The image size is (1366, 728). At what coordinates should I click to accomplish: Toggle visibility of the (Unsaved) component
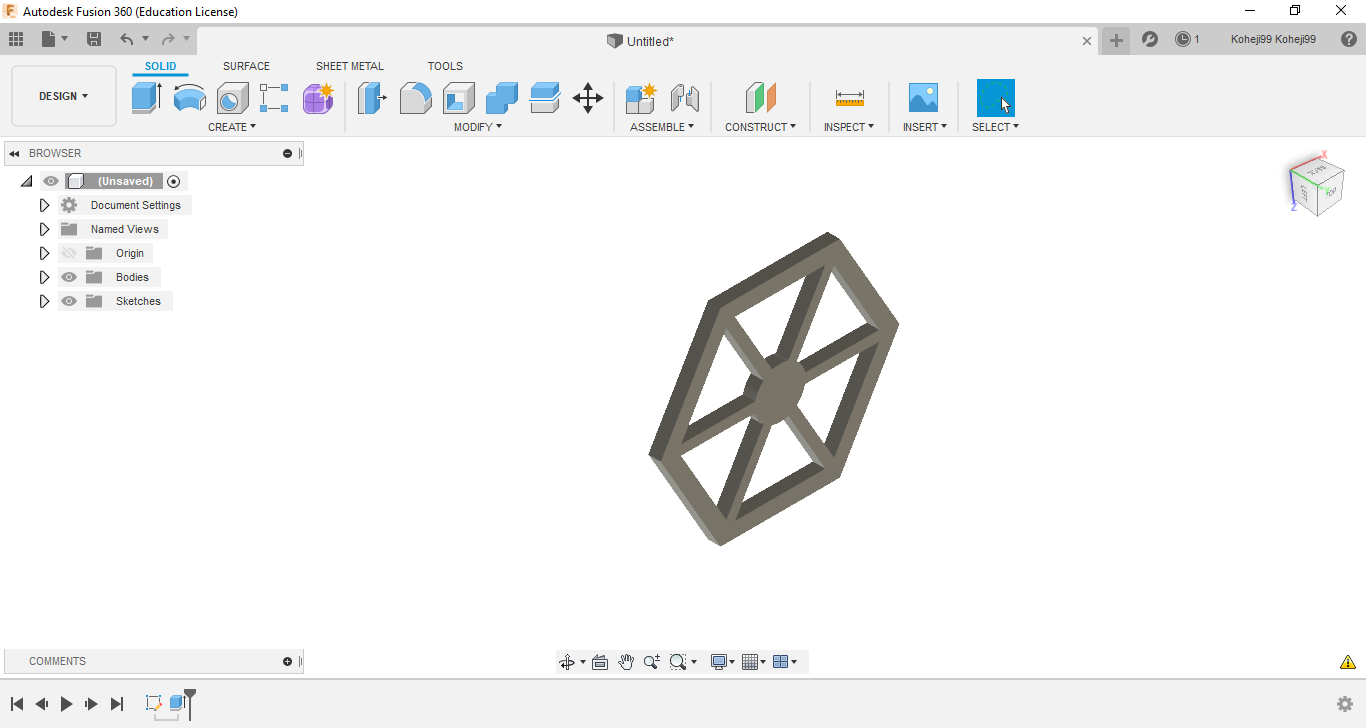click(51, 181)
